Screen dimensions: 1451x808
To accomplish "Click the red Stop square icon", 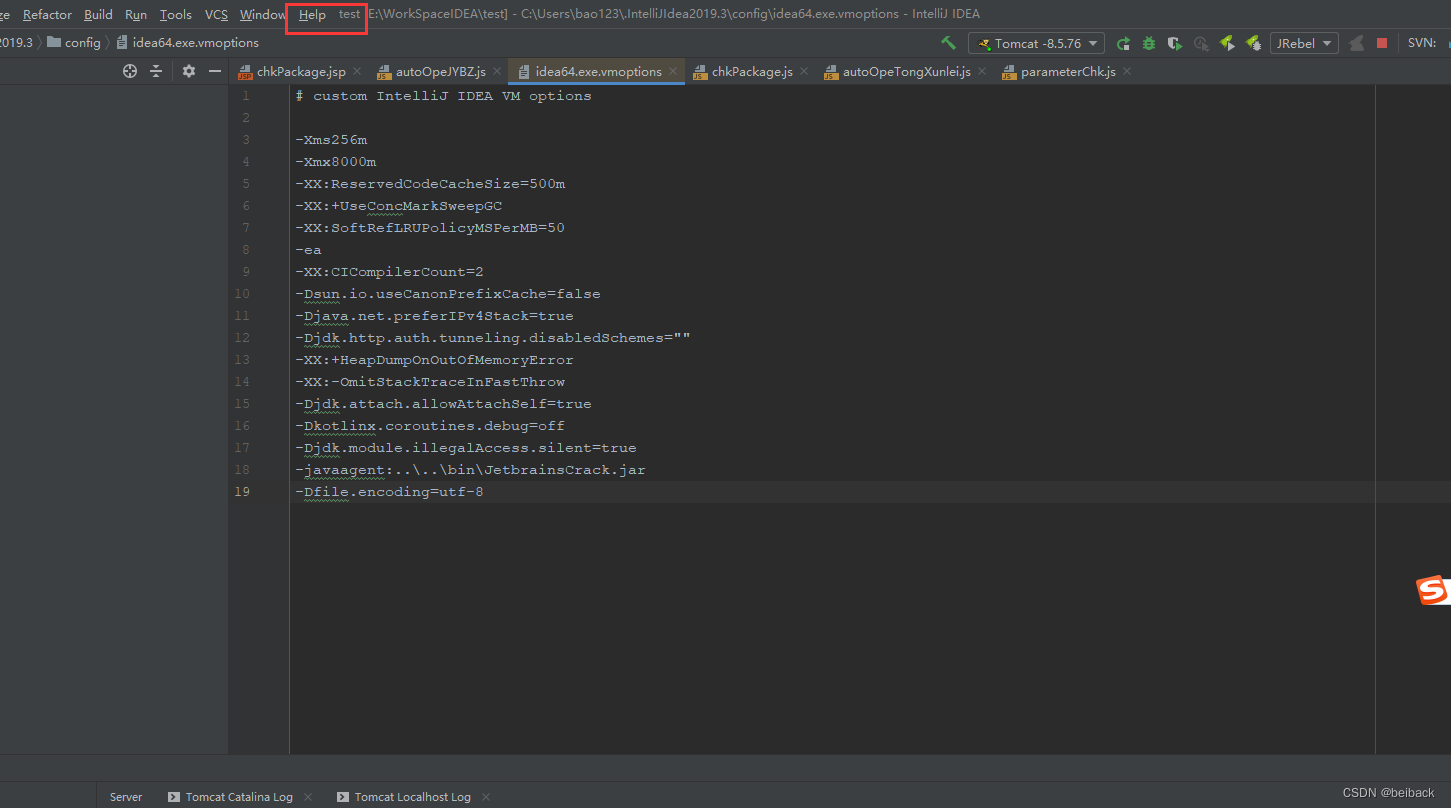I will point(1382,43).
